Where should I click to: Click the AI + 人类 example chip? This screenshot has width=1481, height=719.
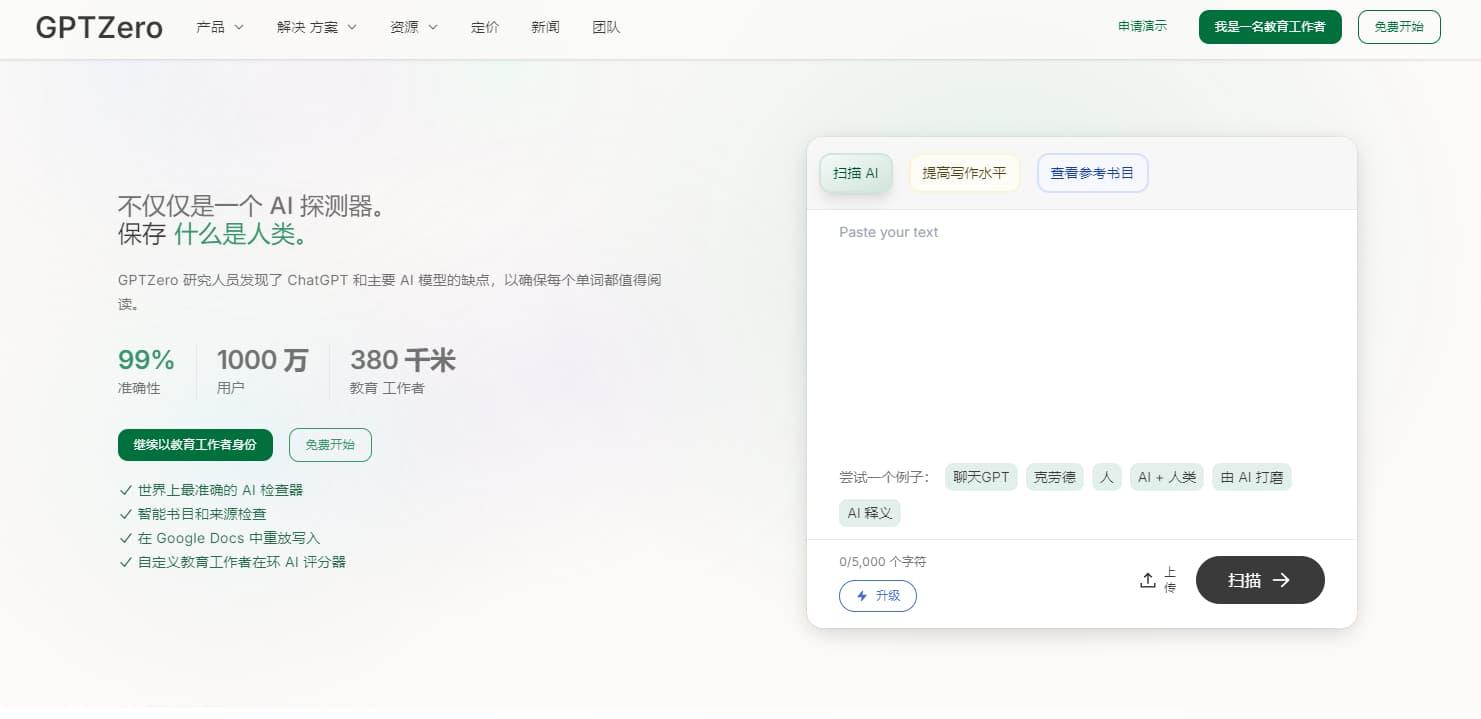click(1166, 477)
